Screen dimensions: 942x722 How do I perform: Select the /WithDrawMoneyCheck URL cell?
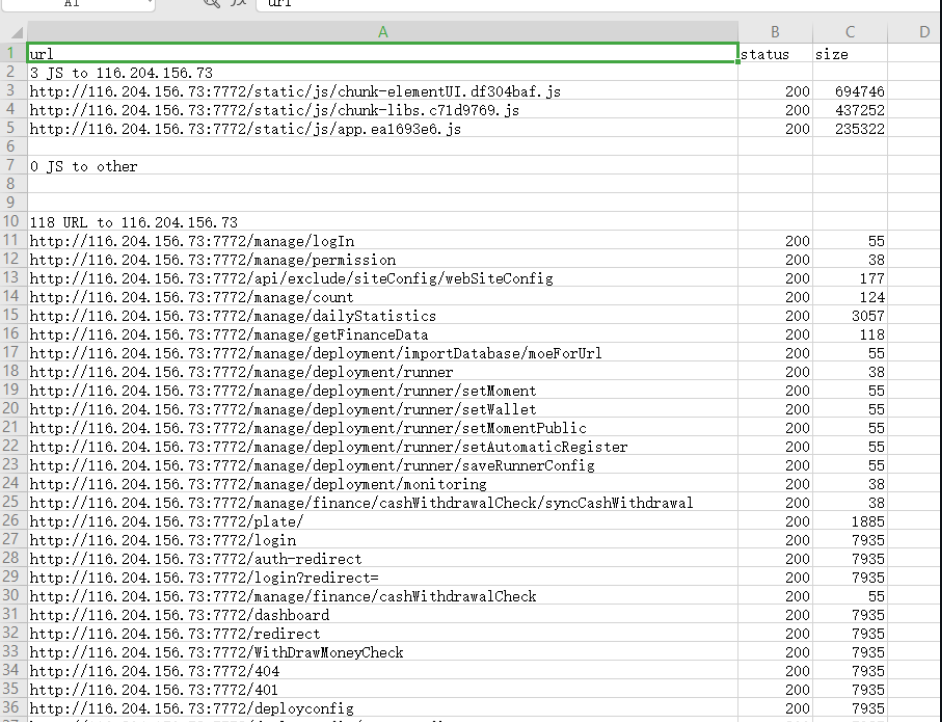click(383, 652)
